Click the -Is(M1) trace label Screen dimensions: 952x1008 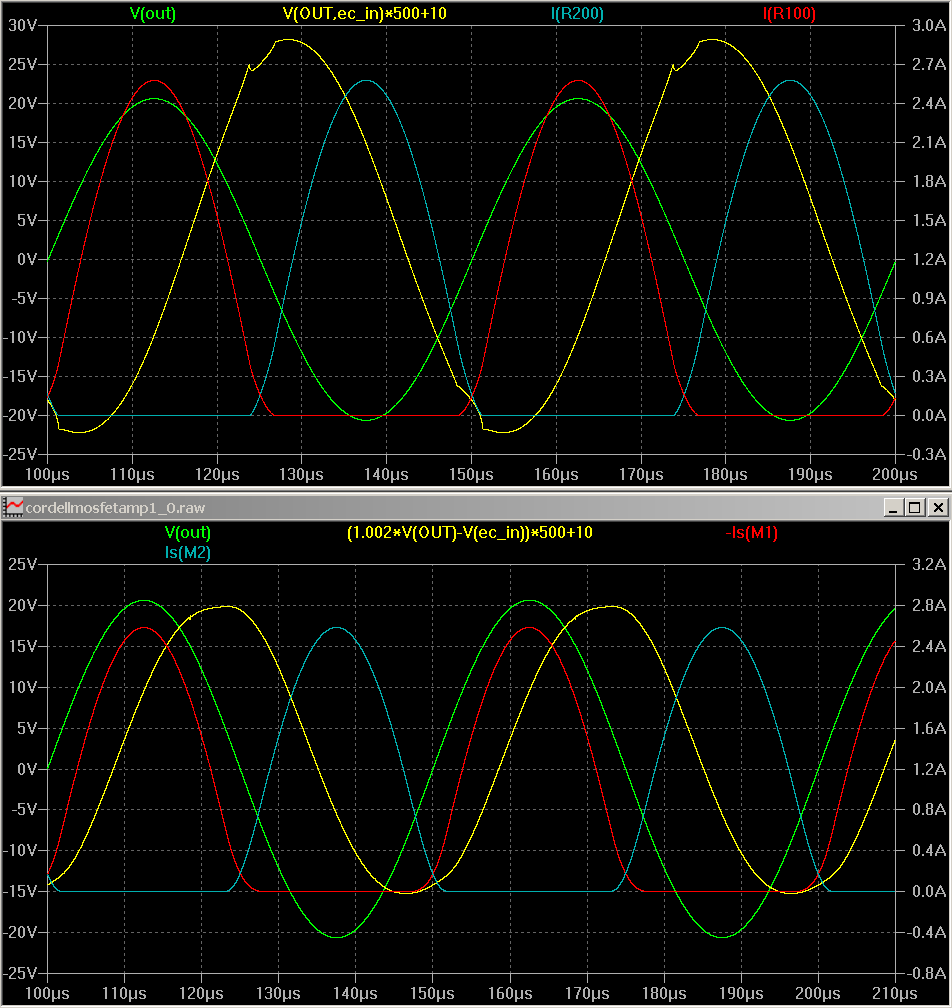tap(751, 532)
